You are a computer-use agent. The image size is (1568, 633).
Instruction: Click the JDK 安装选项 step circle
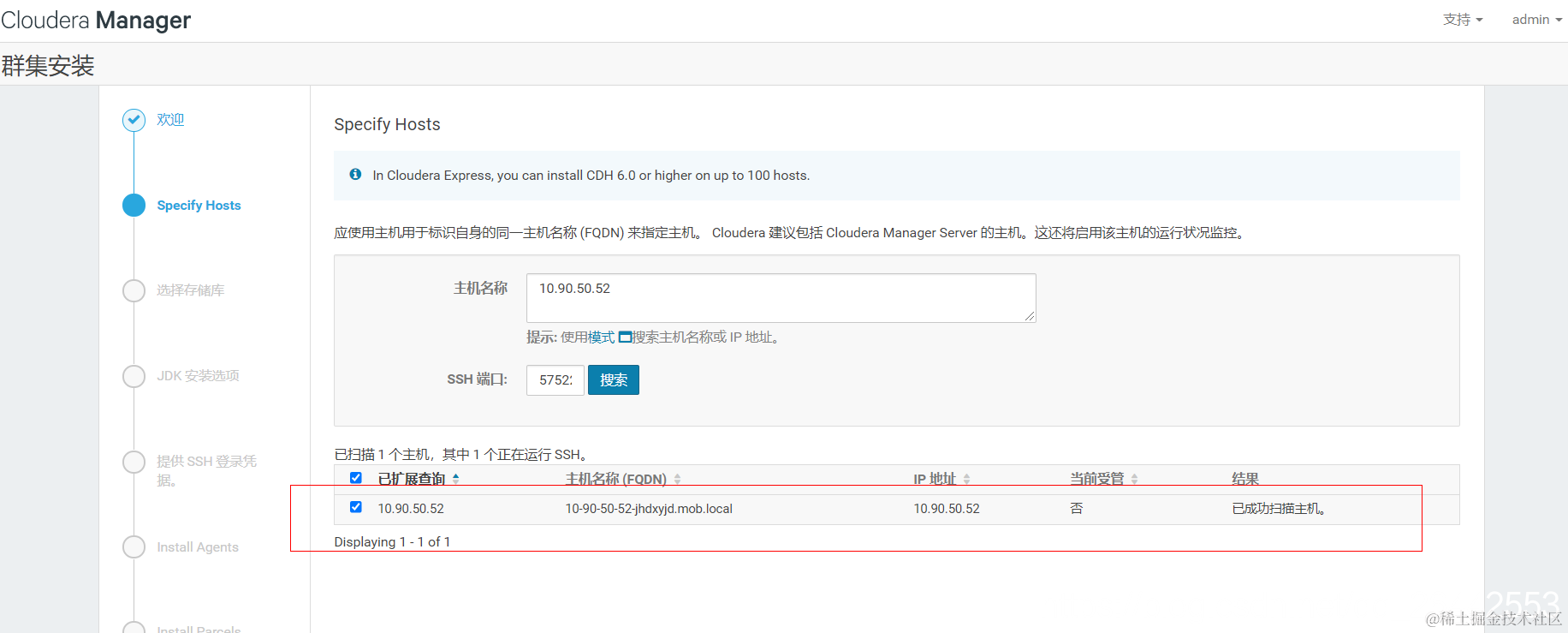134,376
